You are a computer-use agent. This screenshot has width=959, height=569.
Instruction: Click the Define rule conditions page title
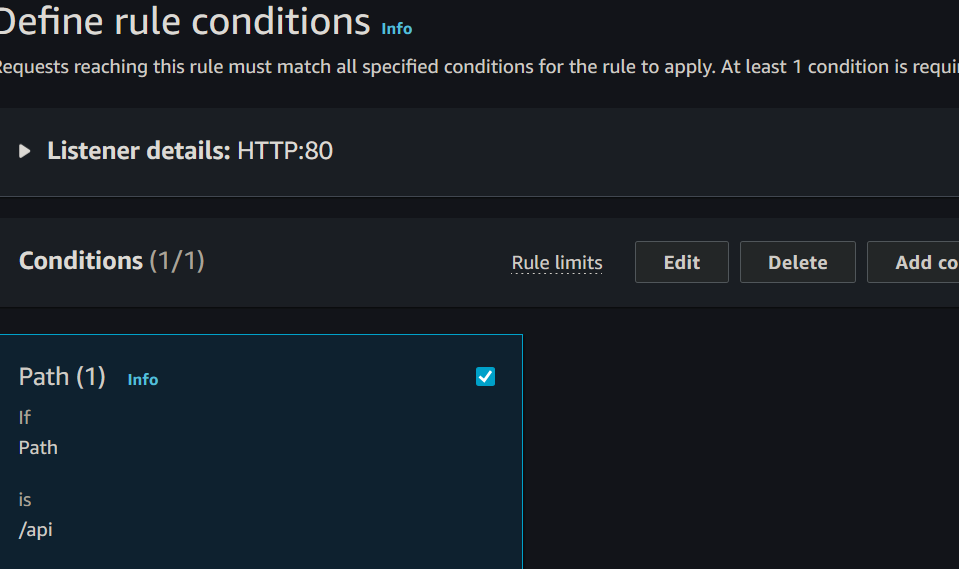point(186,21)
